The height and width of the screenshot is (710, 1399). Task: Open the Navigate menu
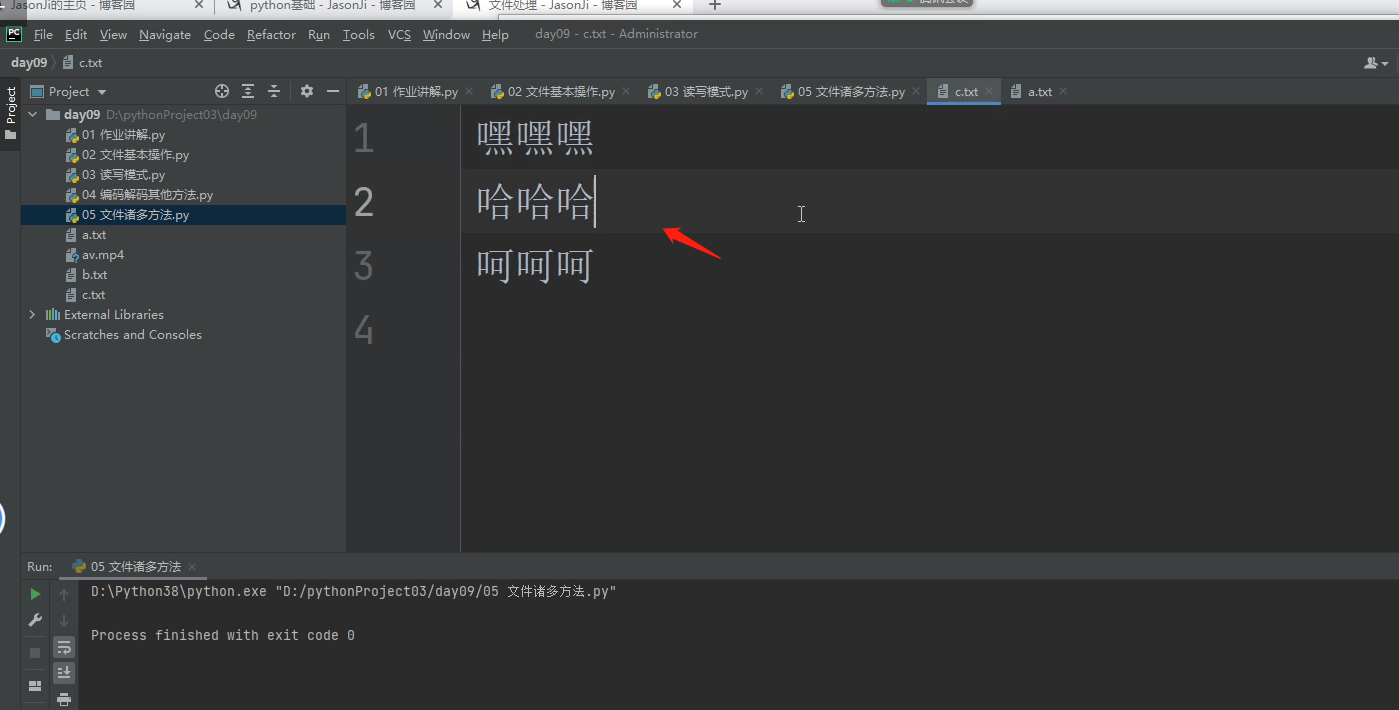[x=165, y=34]
